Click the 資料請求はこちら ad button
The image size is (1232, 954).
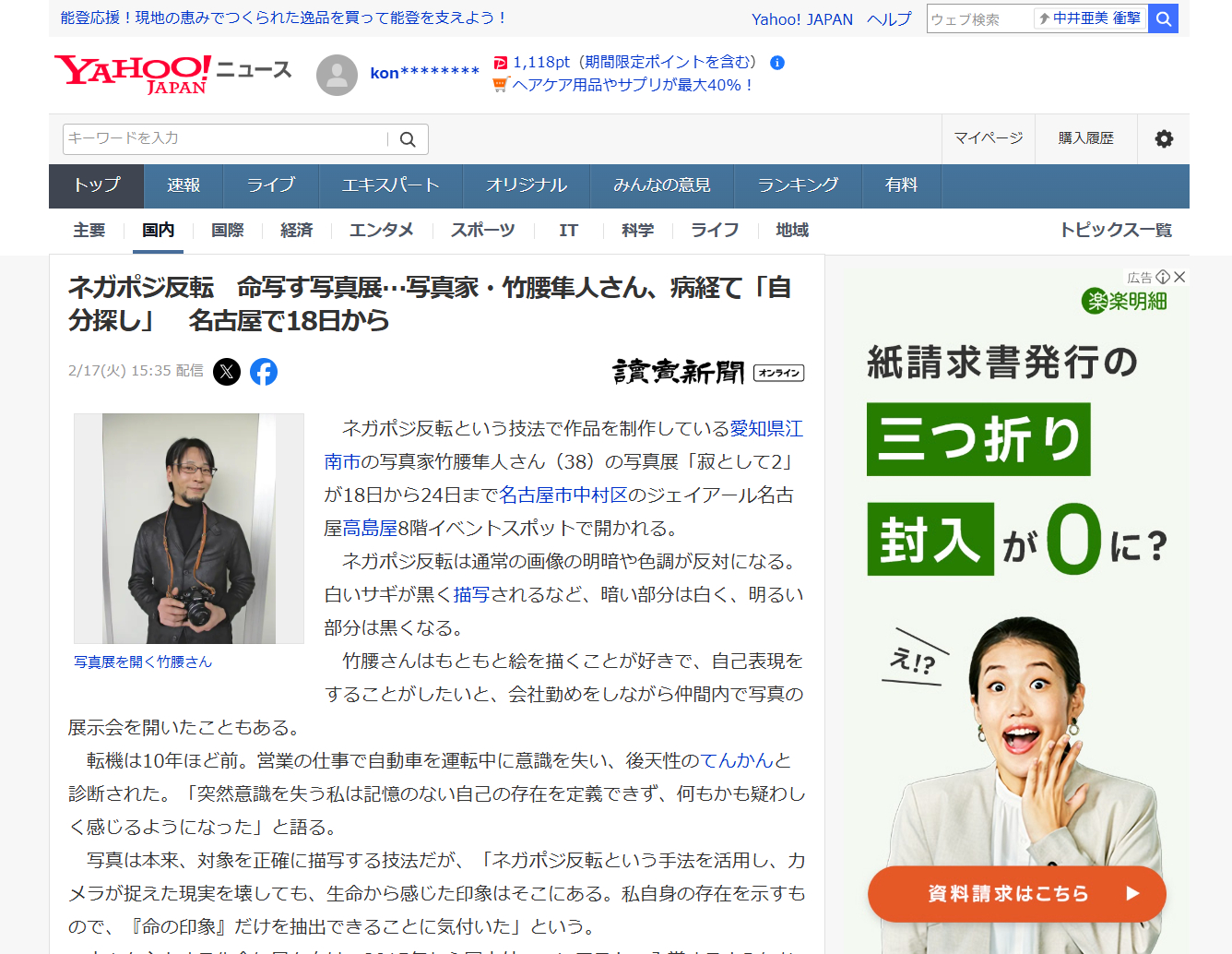coord(1016,893)
